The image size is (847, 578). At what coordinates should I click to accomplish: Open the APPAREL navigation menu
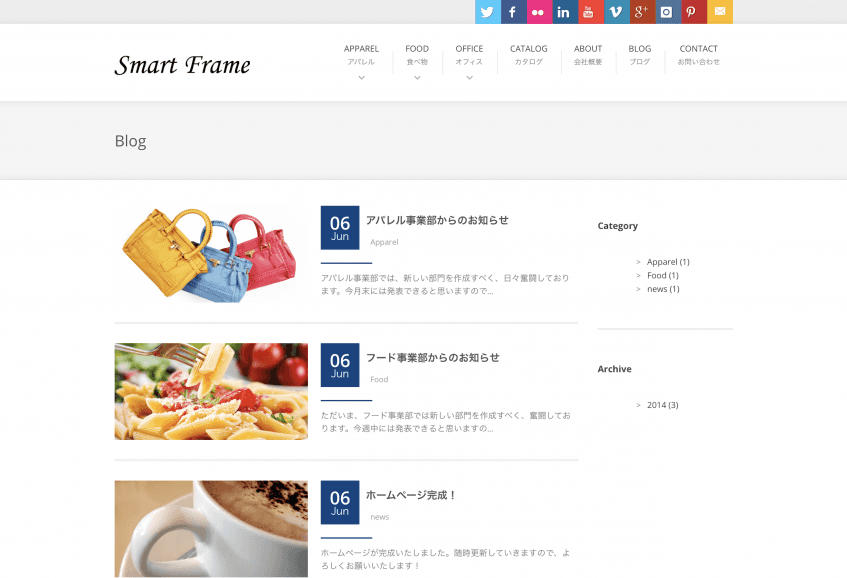click(x=361, y=55)
